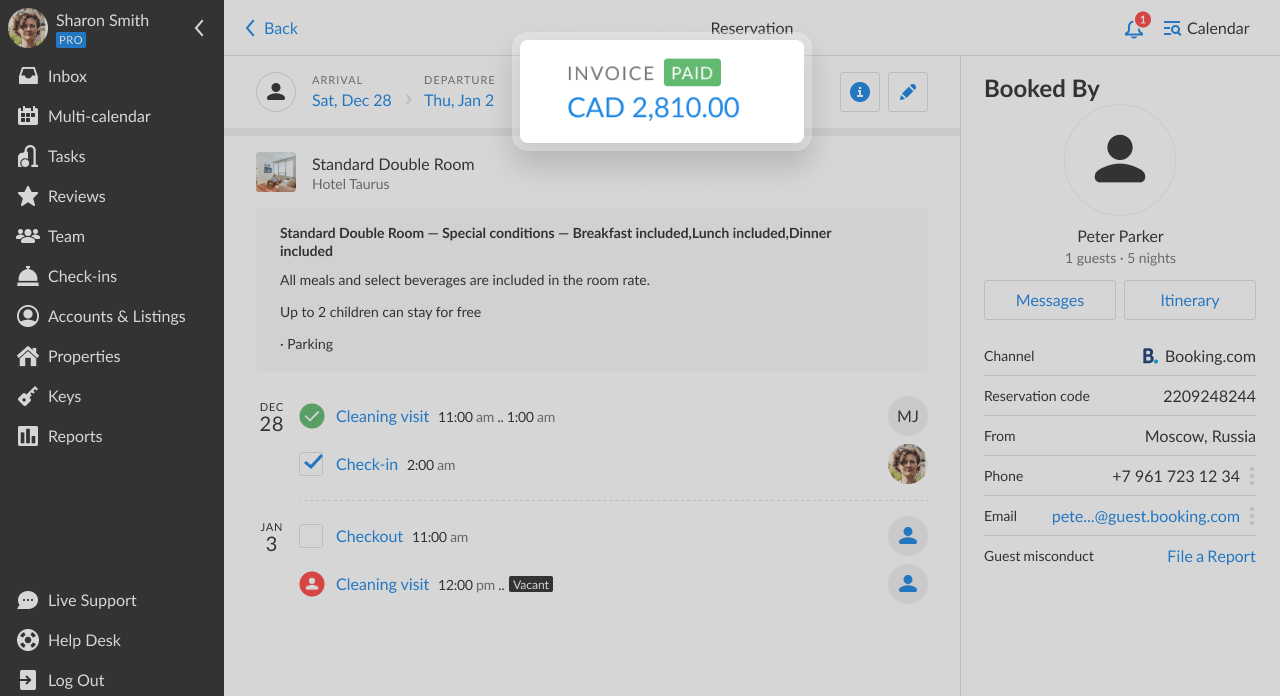Open the Calendar search button
Image resolution: width=1280 pixels, height=696 pixels.
coord(1206,28)
